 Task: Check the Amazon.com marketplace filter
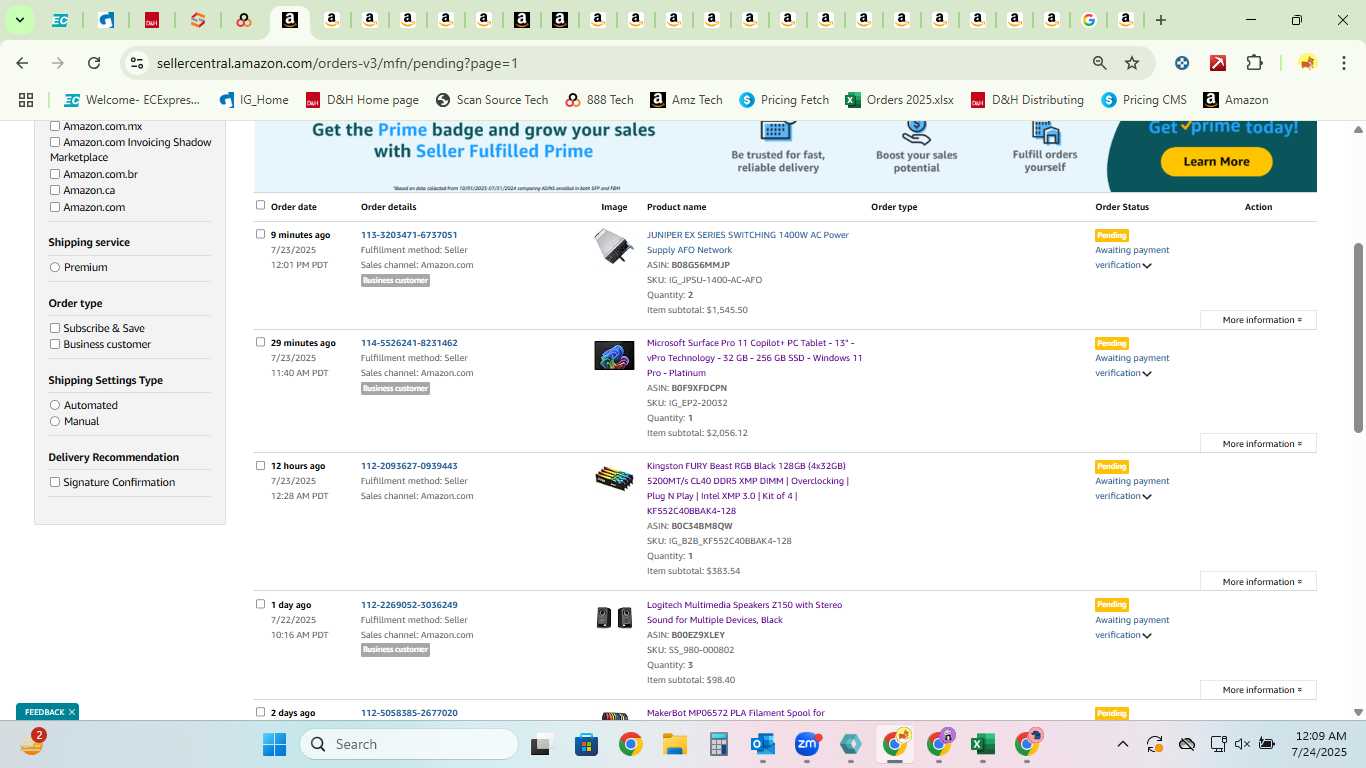pyautogui.click(x=55, y=207)
